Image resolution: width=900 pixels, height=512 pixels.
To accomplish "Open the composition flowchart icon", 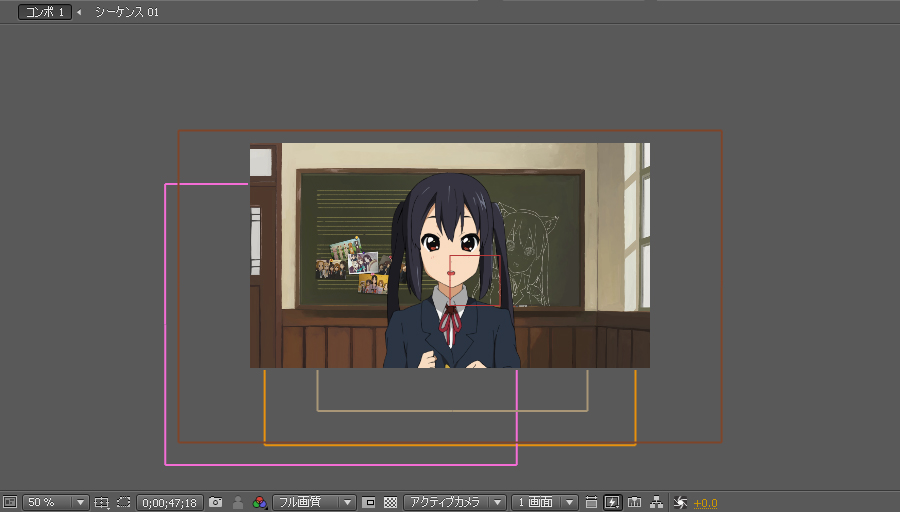I will click(x=657, y=502).
